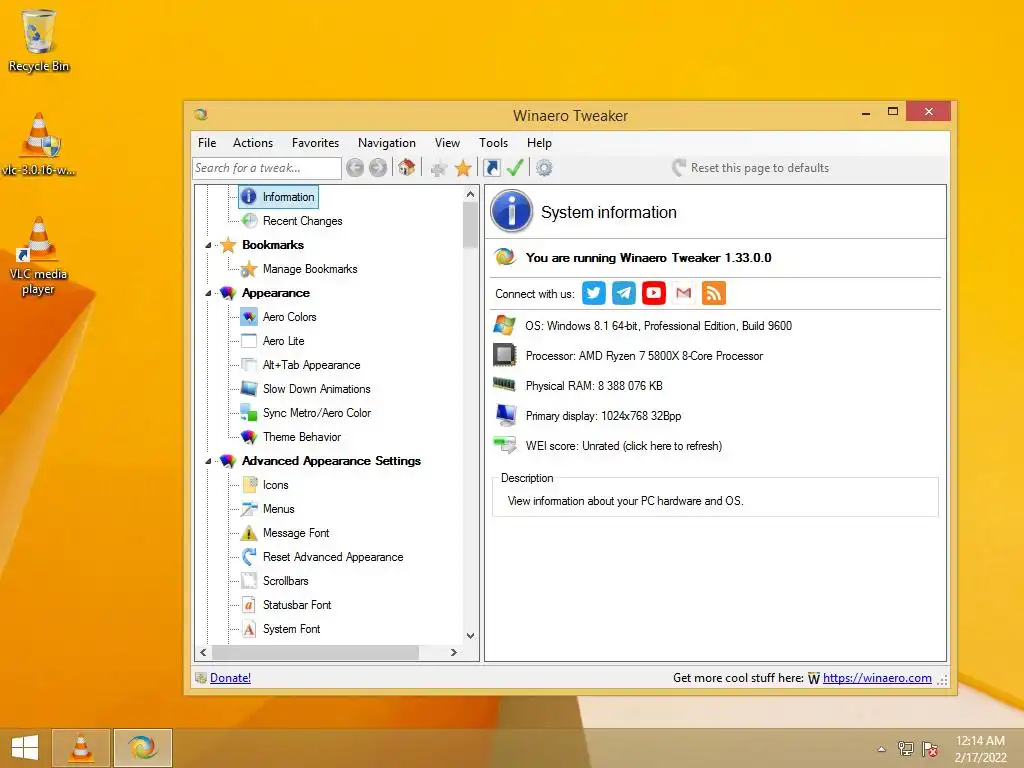Viewport: 1024px width, 768px height.
Task: Click the green checkmark toolbar icon
Action: click(515, 168)
